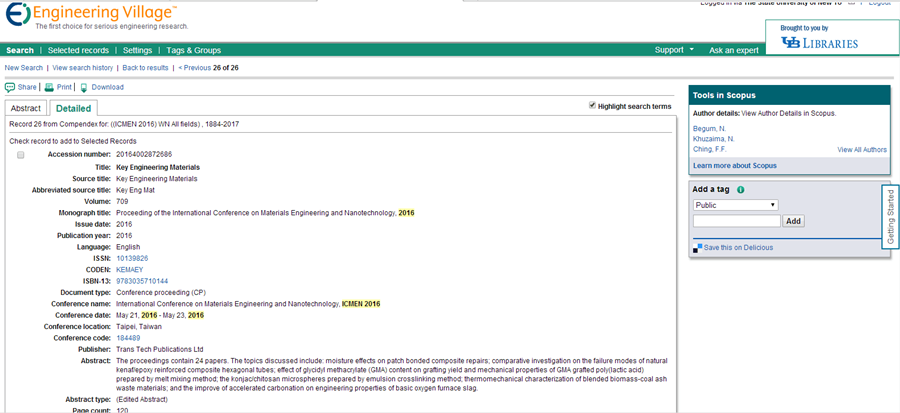Toggle Highlight search terms checkbox
The height and width of the screenshot is (413, 900).
592,106
